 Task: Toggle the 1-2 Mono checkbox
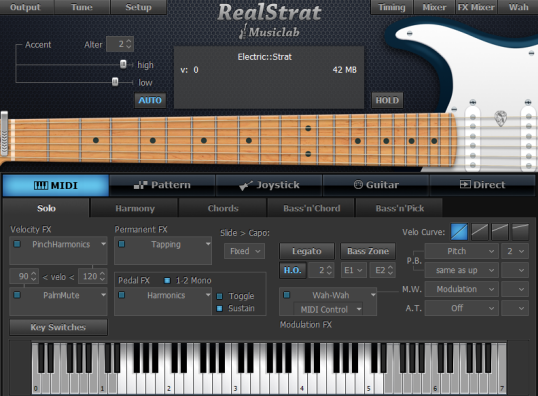coord(167,280)
